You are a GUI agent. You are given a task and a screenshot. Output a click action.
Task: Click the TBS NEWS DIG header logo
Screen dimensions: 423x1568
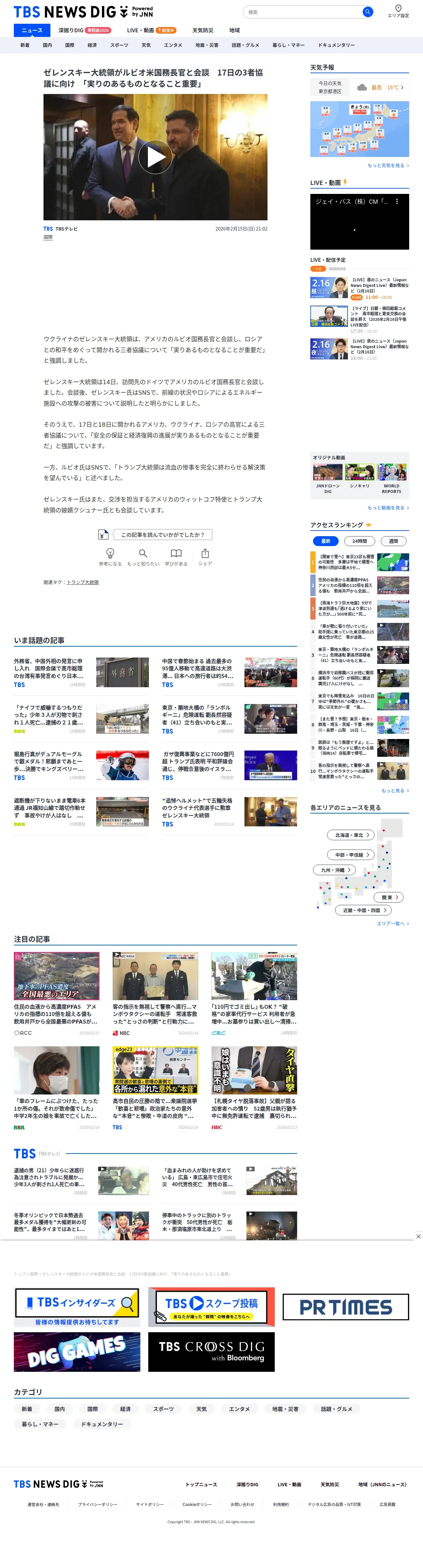tap(83, 12)
